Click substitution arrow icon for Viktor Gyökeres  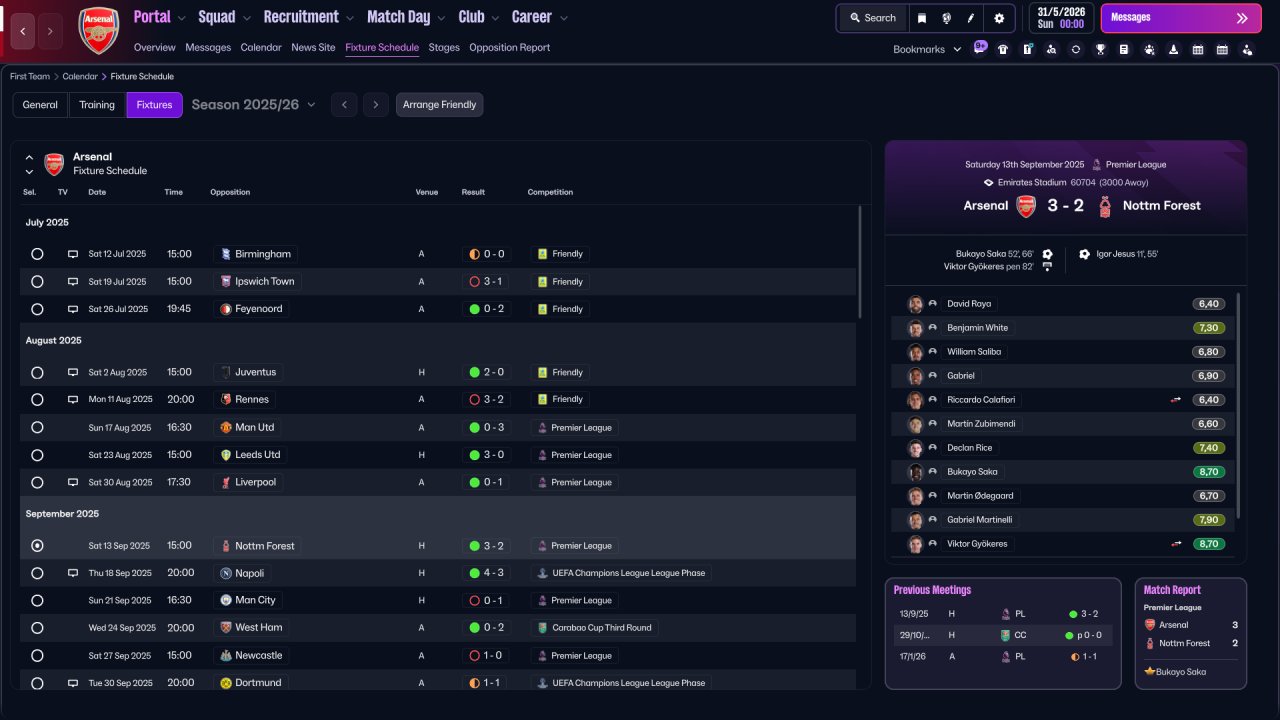coord(1177,544)
